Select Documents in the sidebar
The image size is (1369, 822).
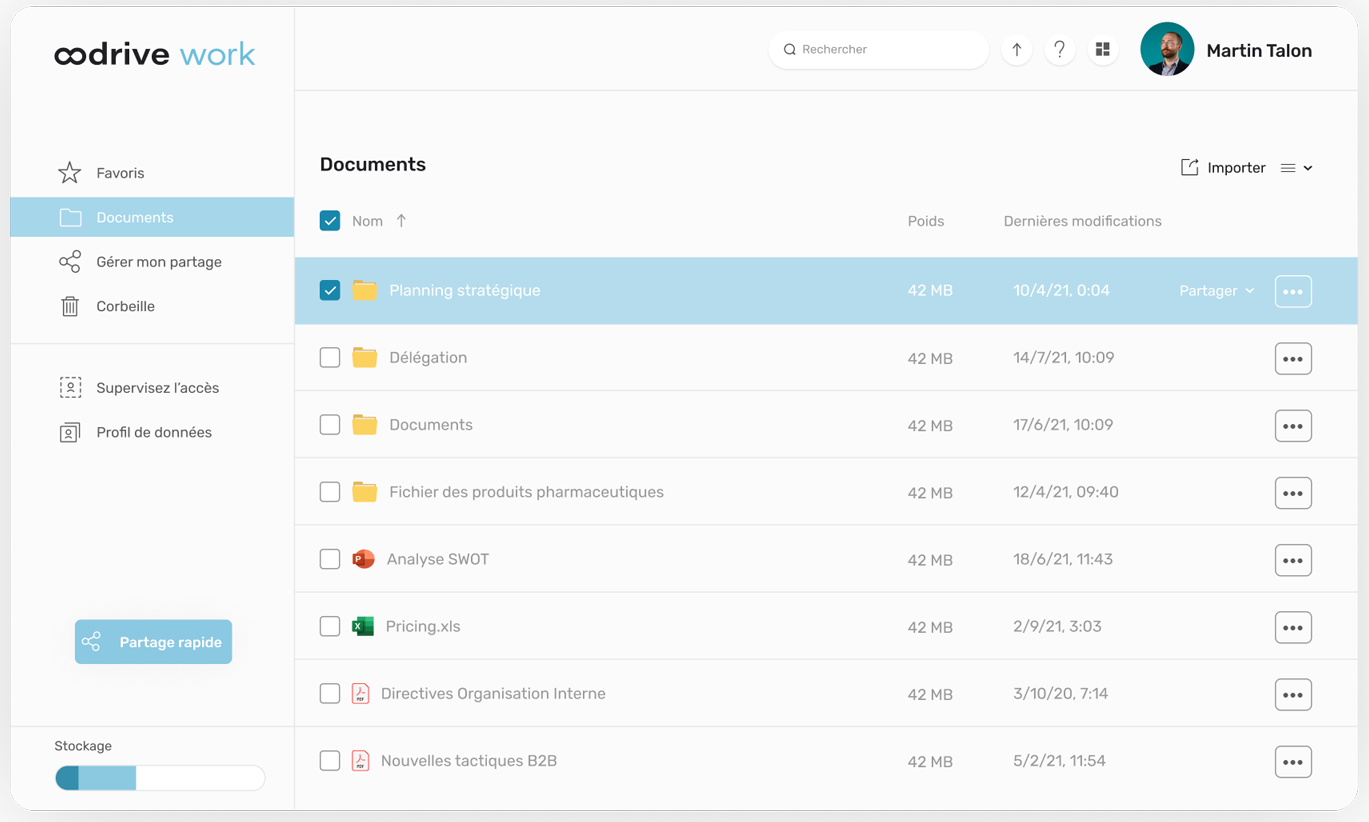pos(152,217)
